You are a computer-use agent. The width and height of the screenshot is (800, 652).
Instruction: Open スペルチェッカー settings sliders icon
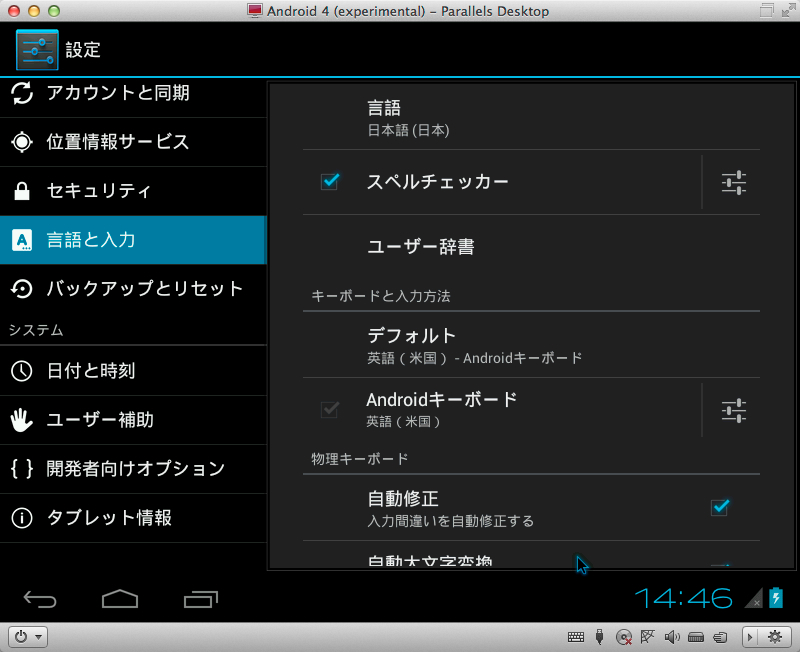734,183
